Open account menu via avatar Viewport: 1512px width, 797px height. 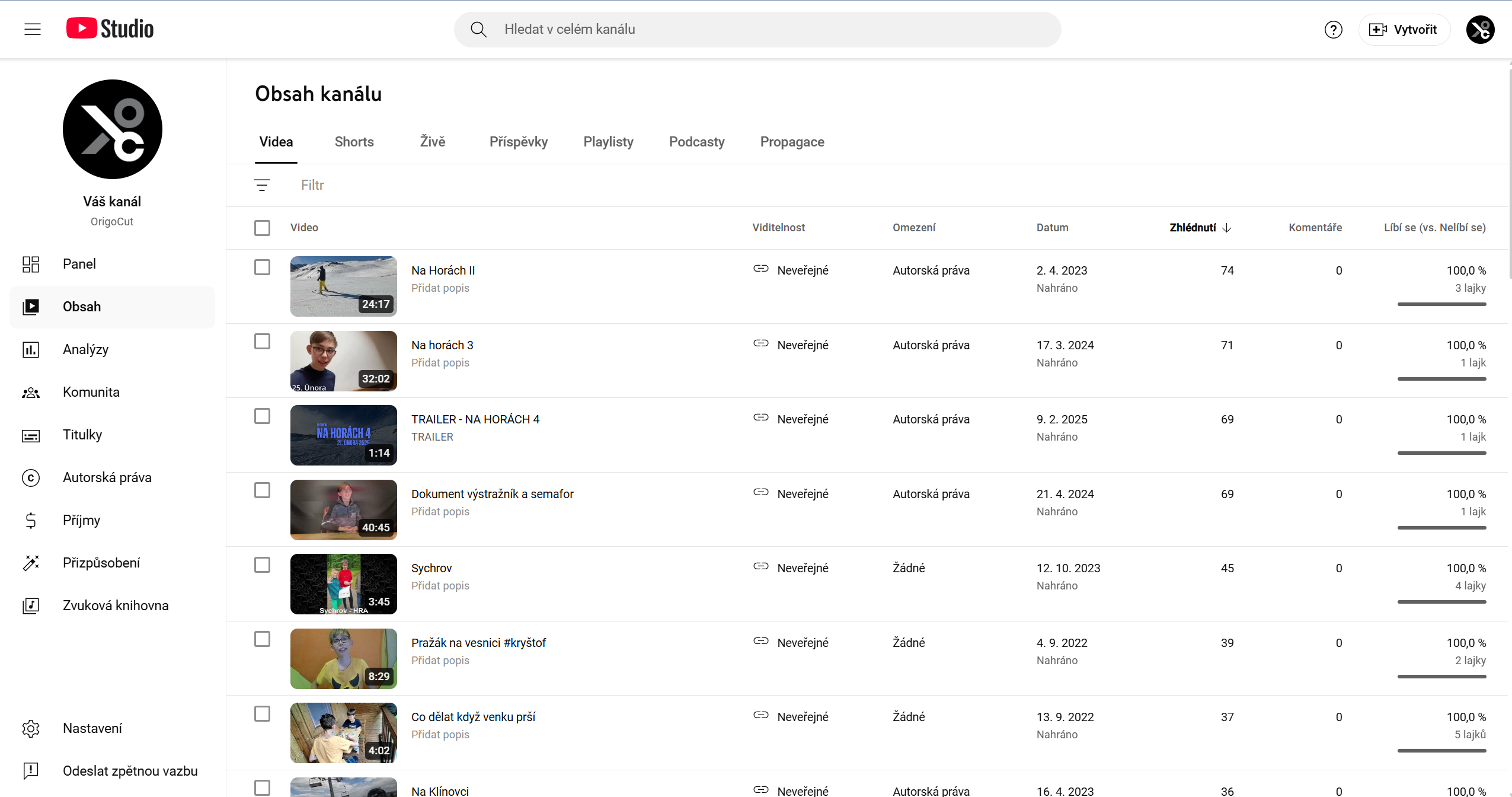[1480, 30]
